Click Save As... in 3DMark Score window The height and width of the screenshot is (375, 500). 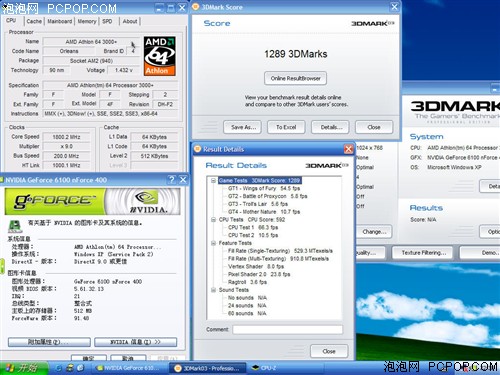(x=243, y=127)
